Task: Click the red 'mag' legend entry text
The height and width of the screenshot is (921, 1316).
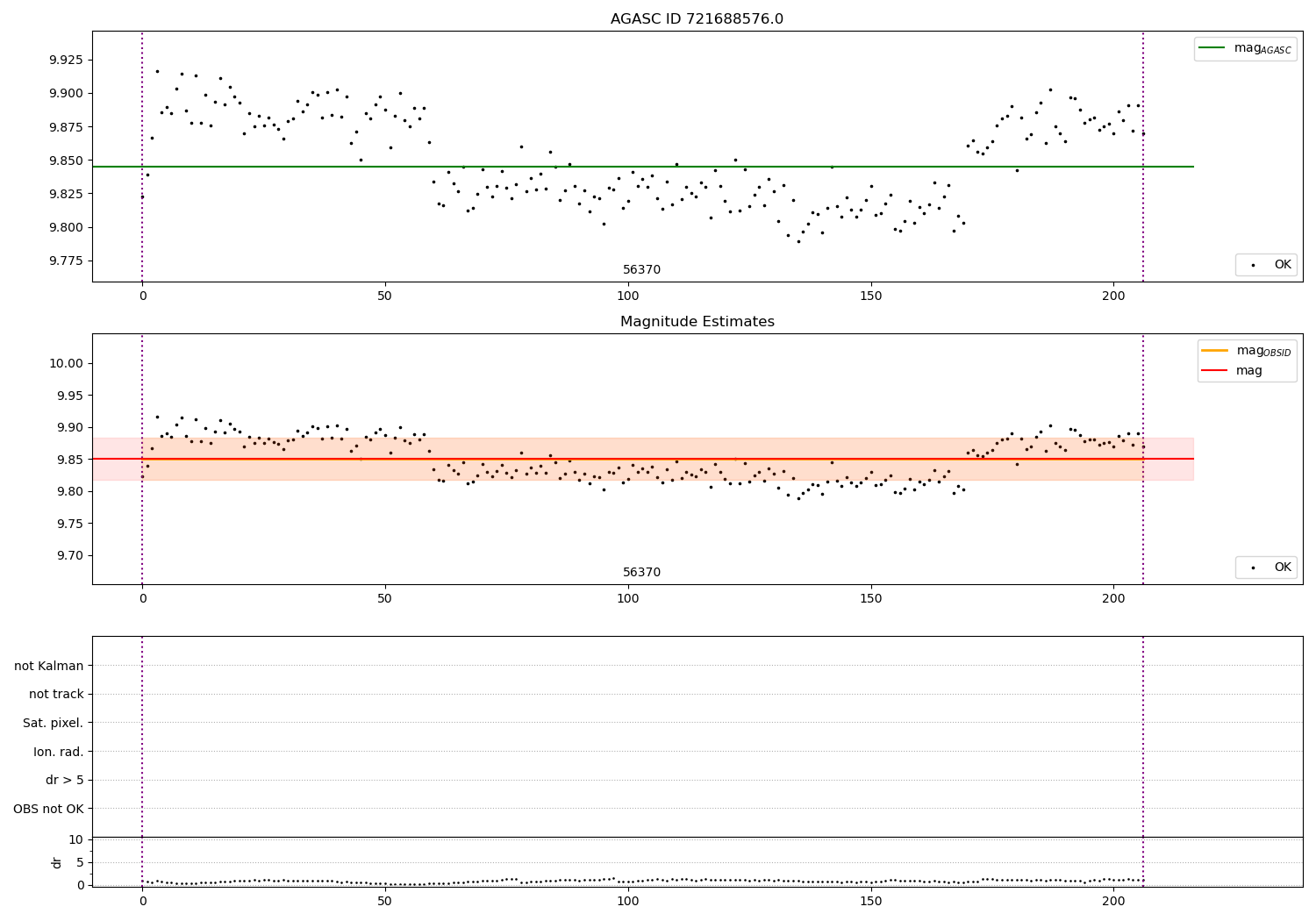Action: [x=1249, y=371]
